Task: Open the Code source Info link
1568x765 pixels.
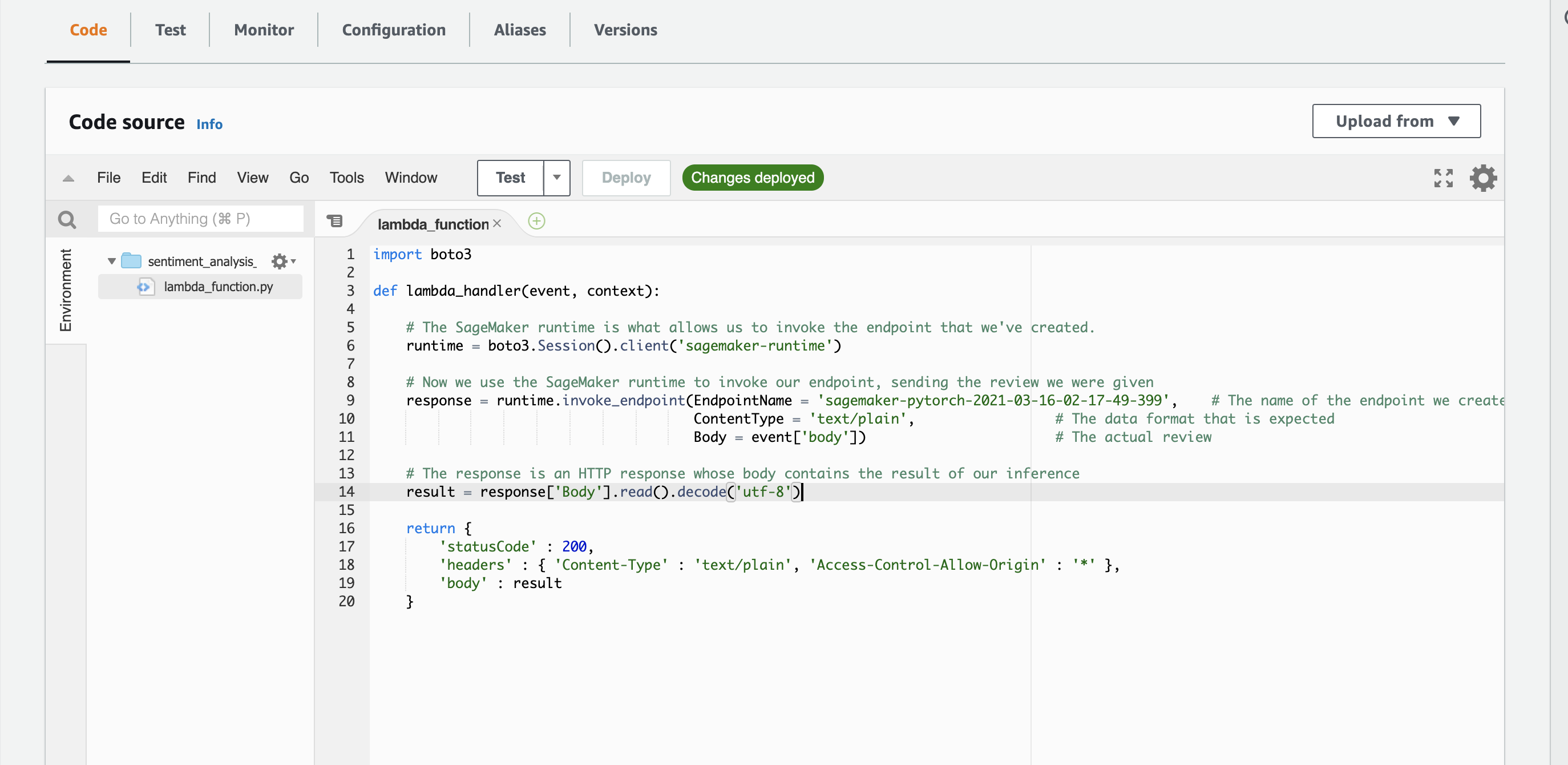Action: point(209,124)
